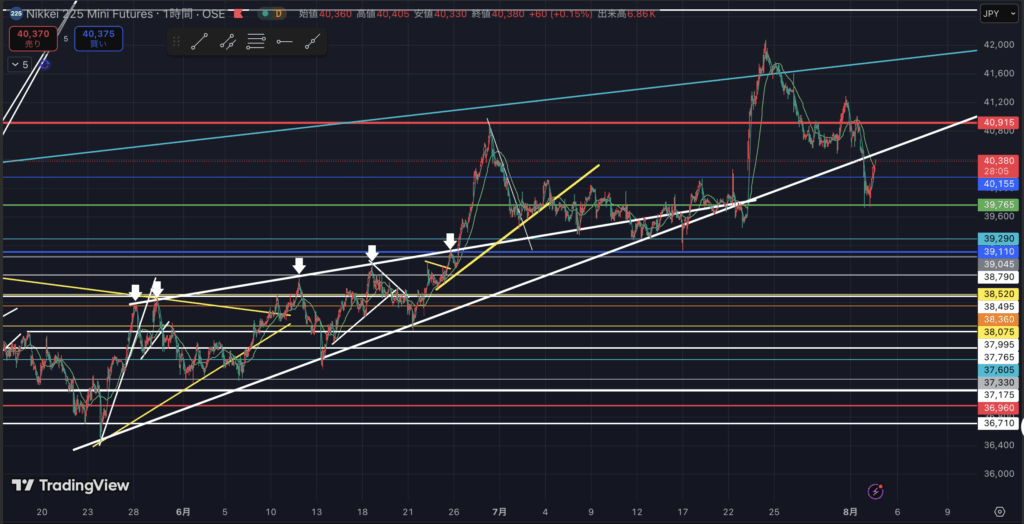Image resolution: width=1024 pixels, height=524 pixels.
Task: Click the 39,110 blue price label
Action: click(x=999, y=252)
